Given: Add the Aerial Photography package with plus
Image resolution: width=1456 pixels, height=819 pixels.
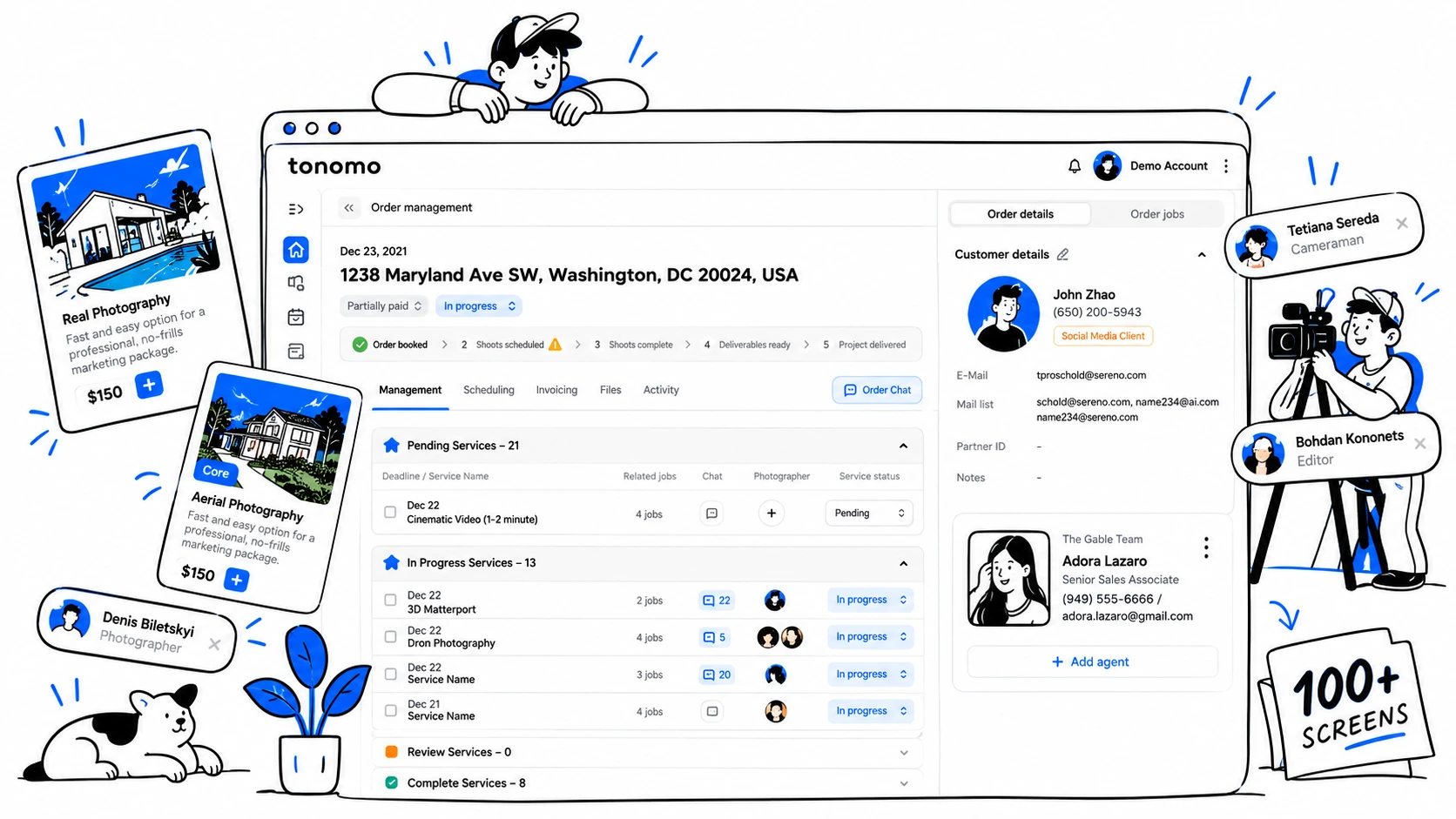Looking at the screenshot, I should 237,579.
